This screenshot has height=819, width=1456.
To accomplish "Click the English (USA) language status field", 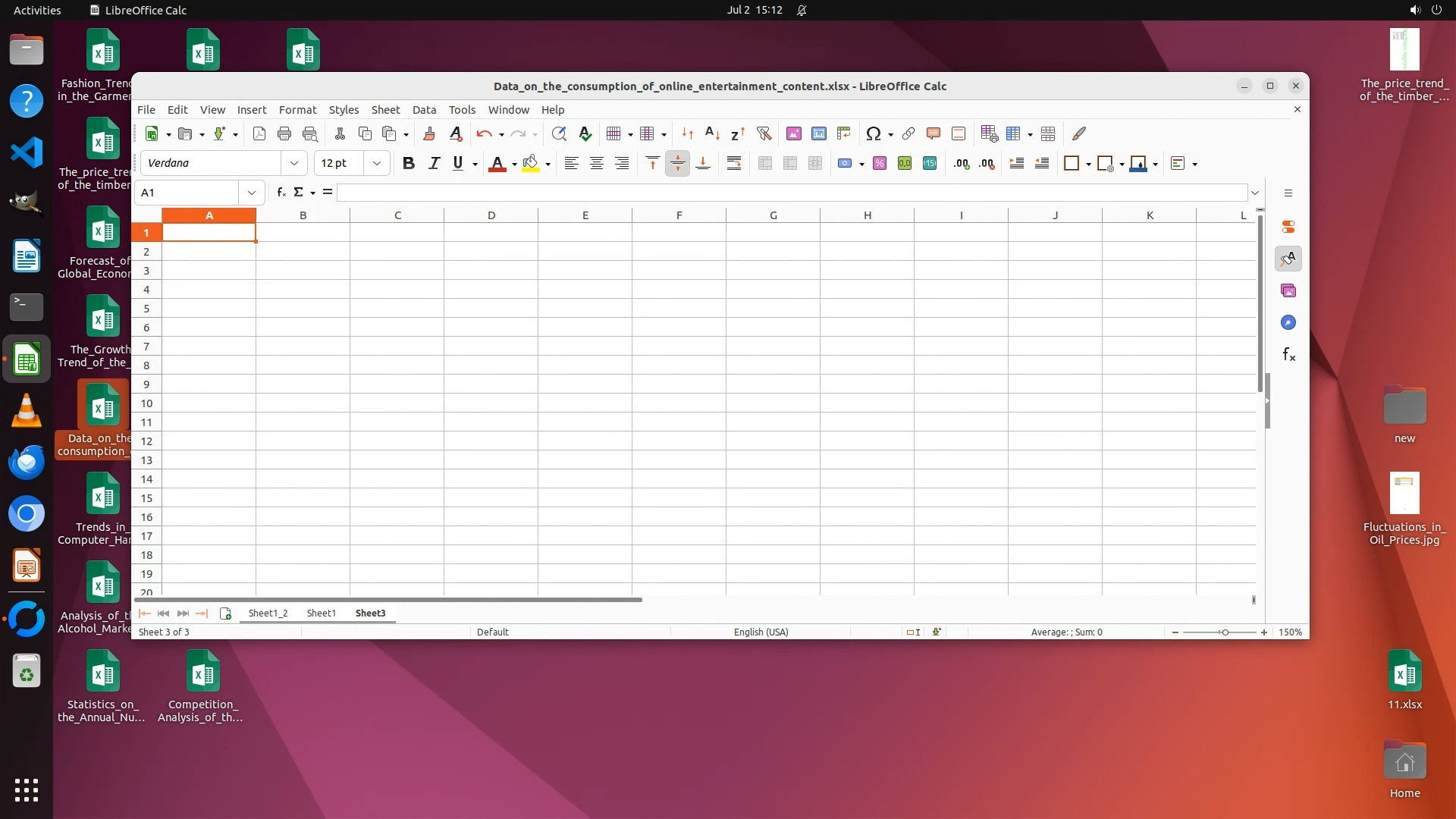I will [761, 632].
